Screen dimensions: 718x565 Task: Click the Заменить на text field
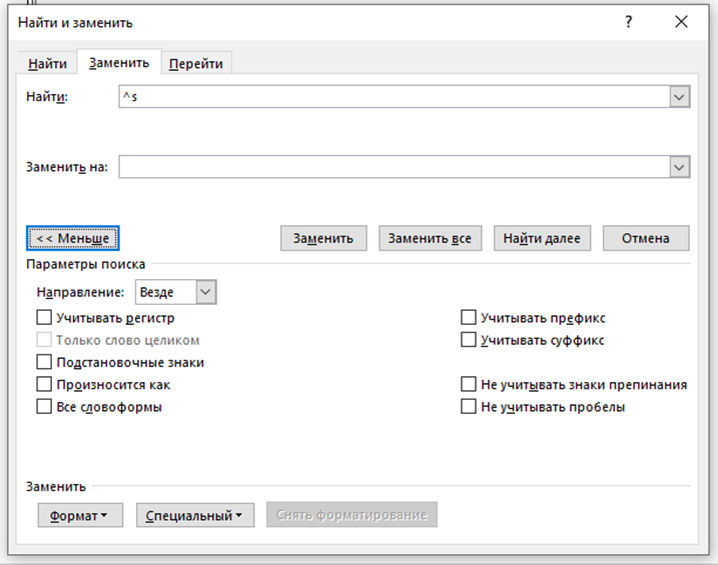click(x=394, y=167)
